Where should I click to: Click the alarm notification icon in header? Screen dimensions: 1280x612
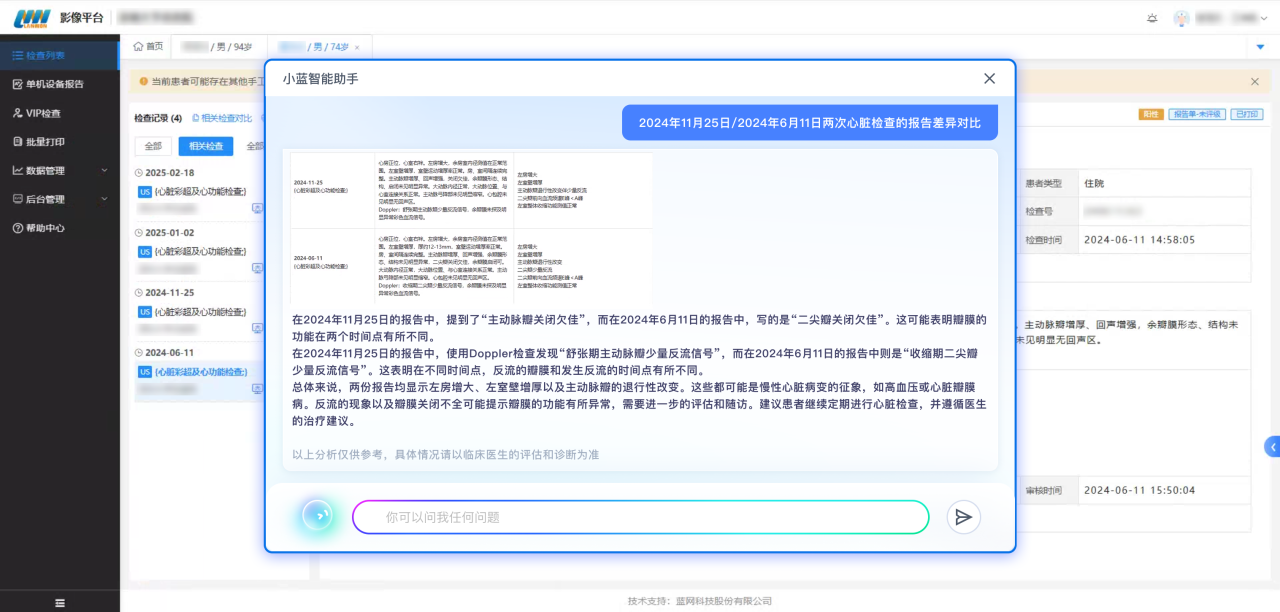(x=1152, y=18)
